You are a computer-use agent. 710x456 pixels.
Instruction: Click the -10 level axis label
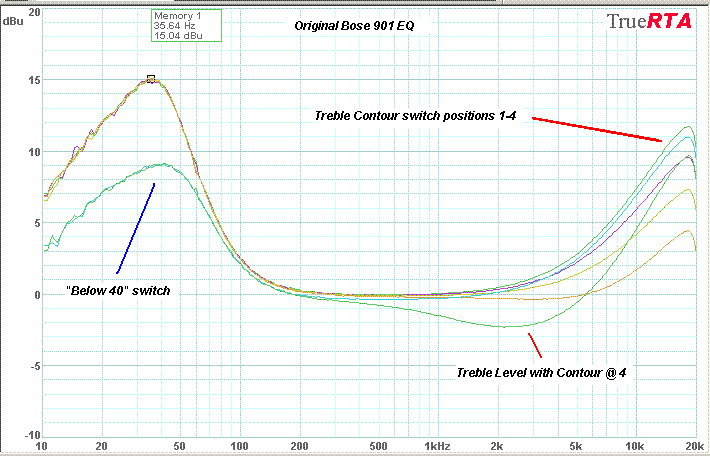[33, 436]
